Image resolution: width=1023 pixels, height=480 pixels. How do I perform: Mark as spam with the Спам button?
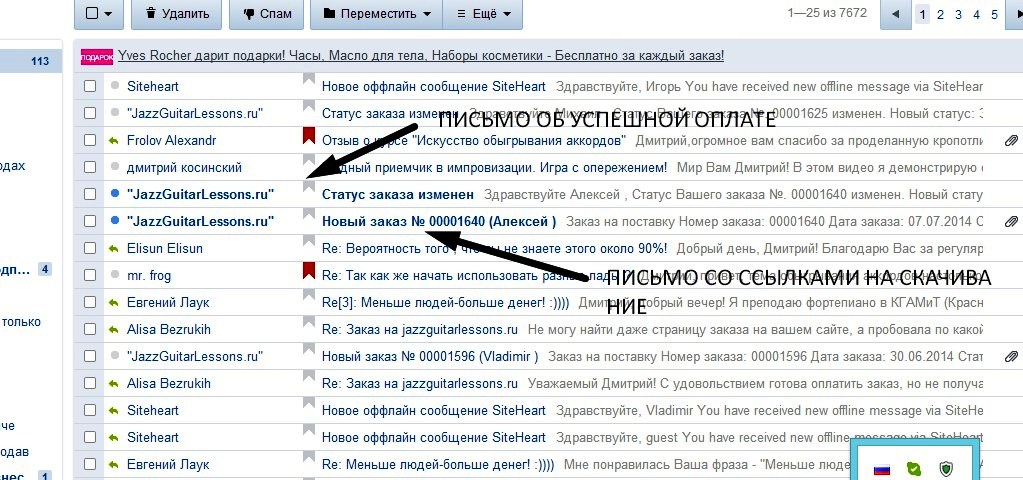click(268, 14)
